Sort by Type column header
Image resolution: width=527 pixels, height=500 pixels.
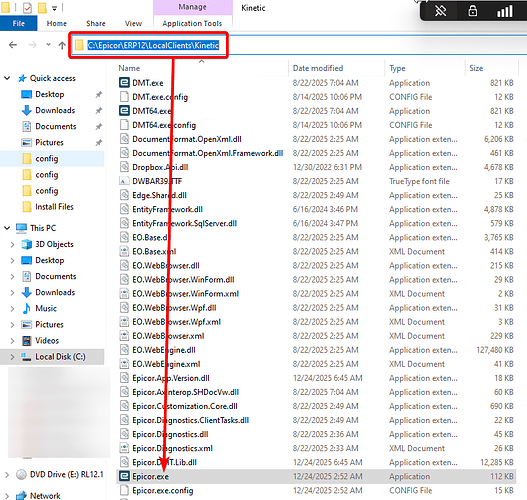[397, 68]
